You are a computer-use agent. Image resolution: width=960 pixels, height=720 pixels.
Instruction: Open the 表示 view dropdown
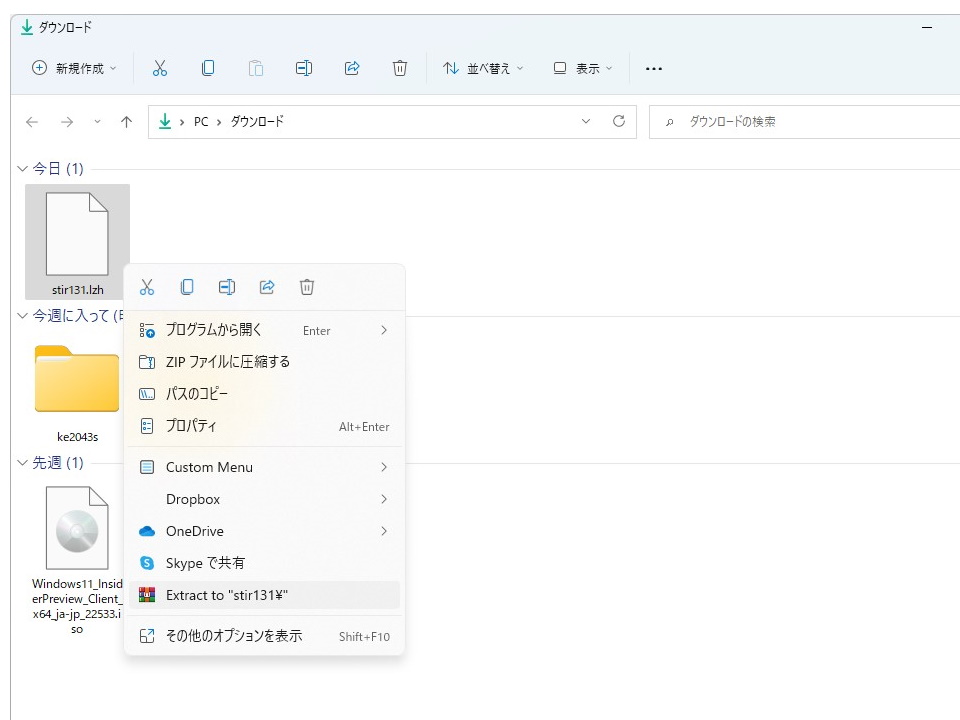pos(582,68)
